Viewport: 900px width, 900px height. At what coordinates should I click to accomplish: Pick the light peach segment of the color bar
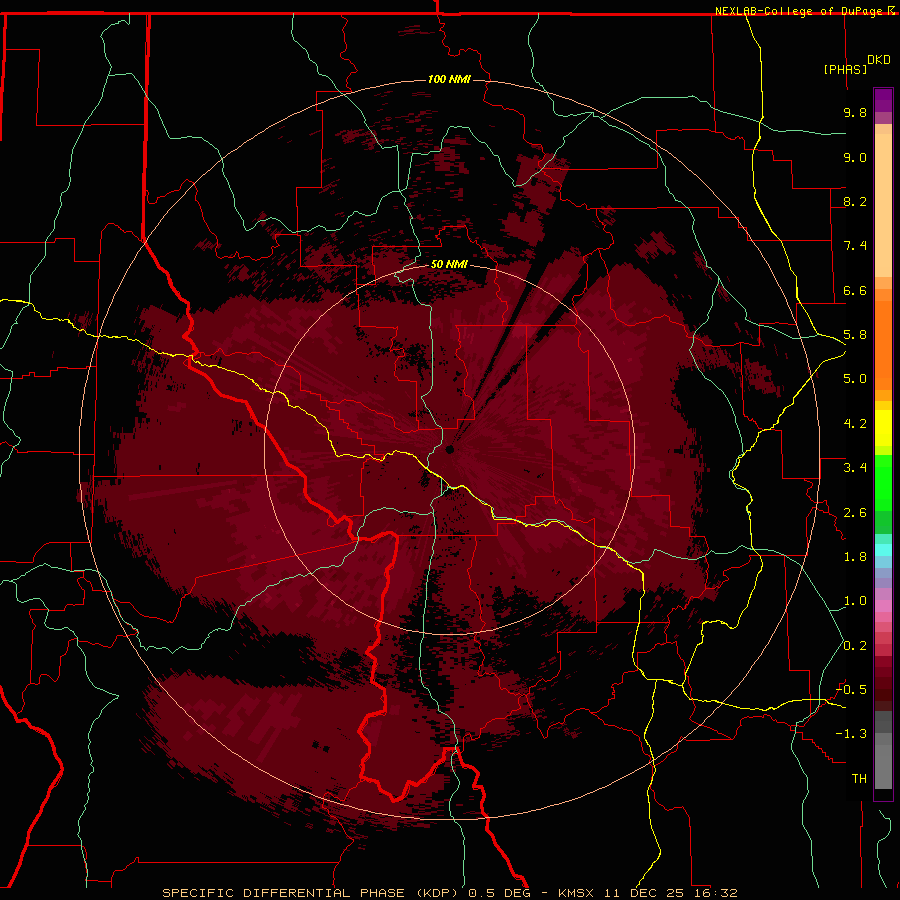pos(883,207)
